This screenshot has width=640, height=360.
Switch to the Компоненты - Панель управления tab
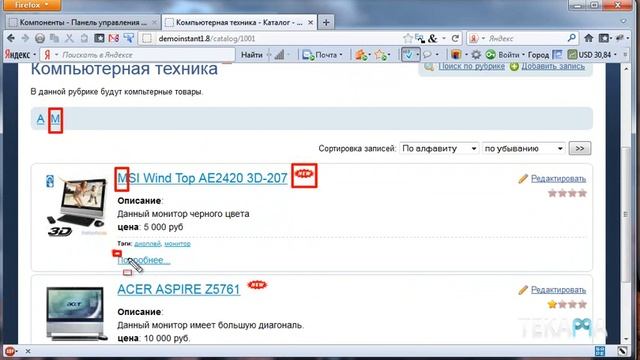click(83, 22)
